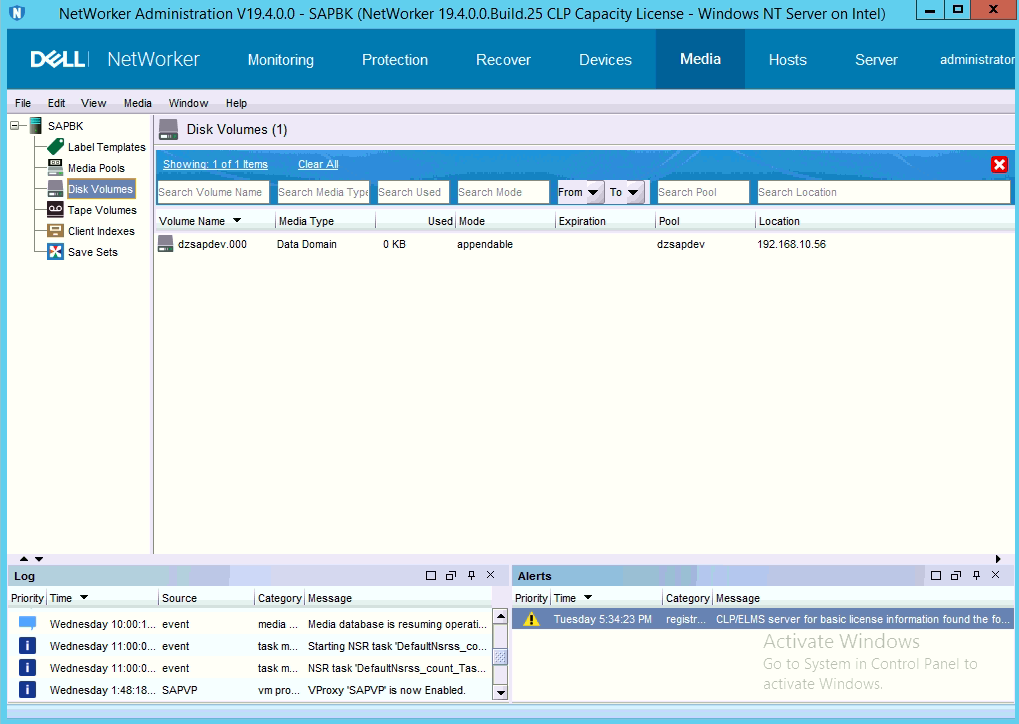Click Showing 1 of 1 items link
This screenshot has width=1019, height=724.
(215, 164)
